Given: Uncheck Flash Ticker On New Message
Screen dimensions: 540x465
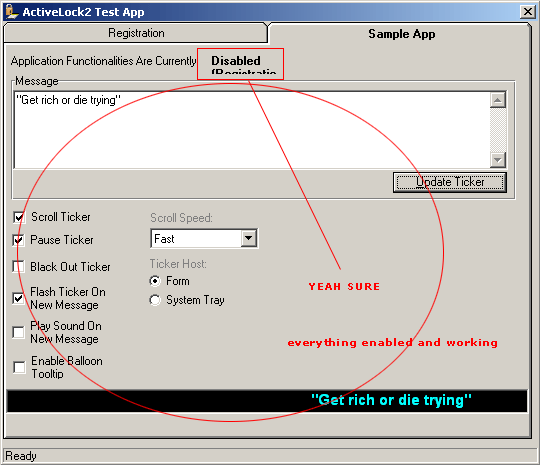Looking at the screenshot, I should 19,298.
